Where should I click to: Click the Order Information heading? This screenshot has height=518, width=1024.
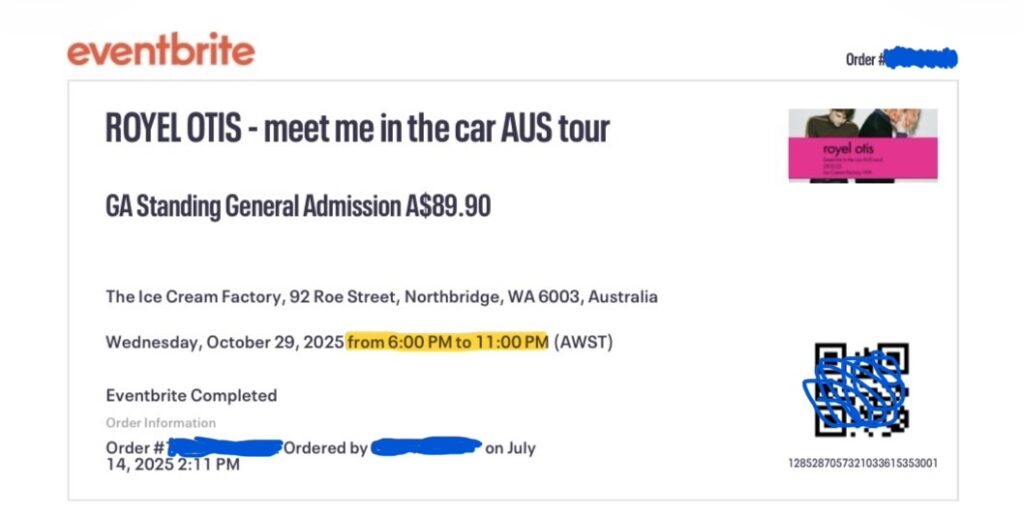(x=160, y=423)
